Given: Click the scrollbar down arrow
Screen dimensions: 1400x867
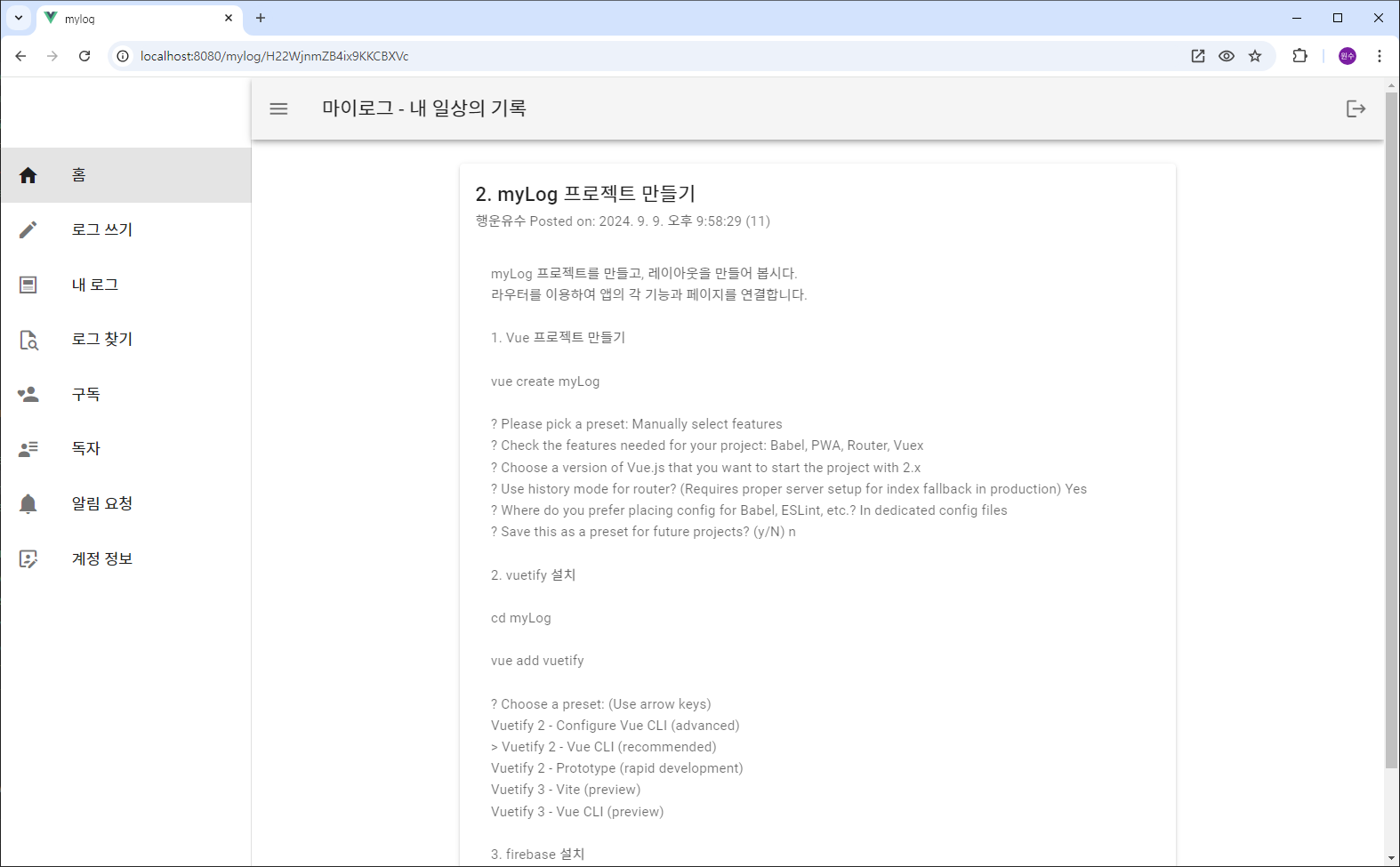Looking at the screenshot, I should pos(1392,859).
